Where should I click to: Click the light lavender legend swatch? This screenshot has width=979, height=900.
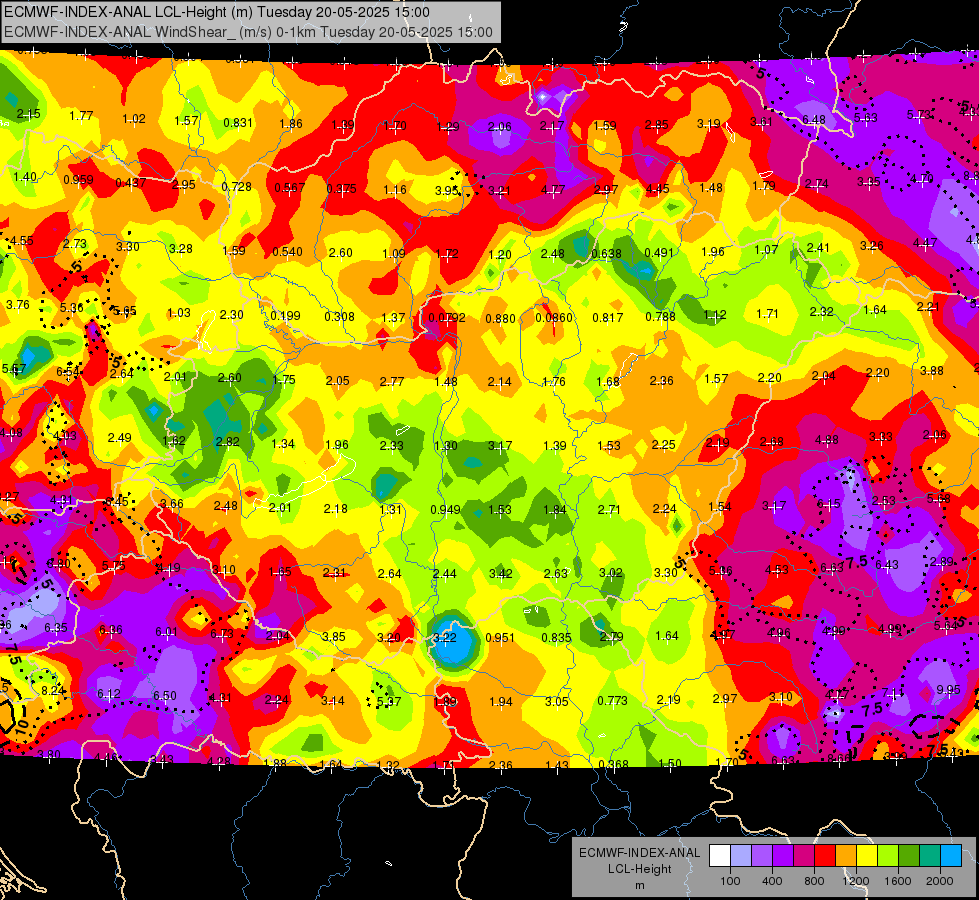pos(741,855)
